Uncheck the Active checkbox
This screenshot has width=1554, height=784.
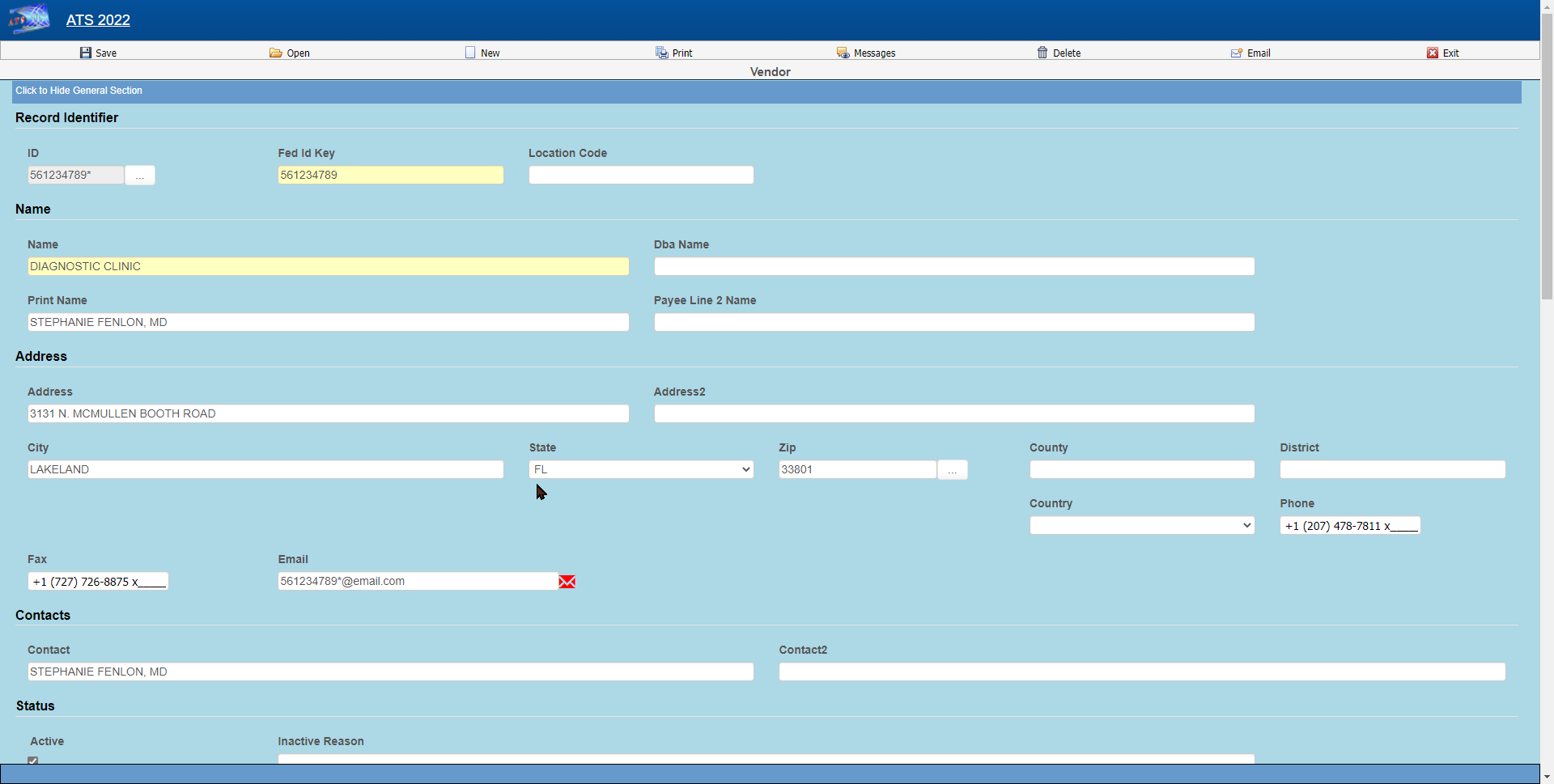[33, 761]
